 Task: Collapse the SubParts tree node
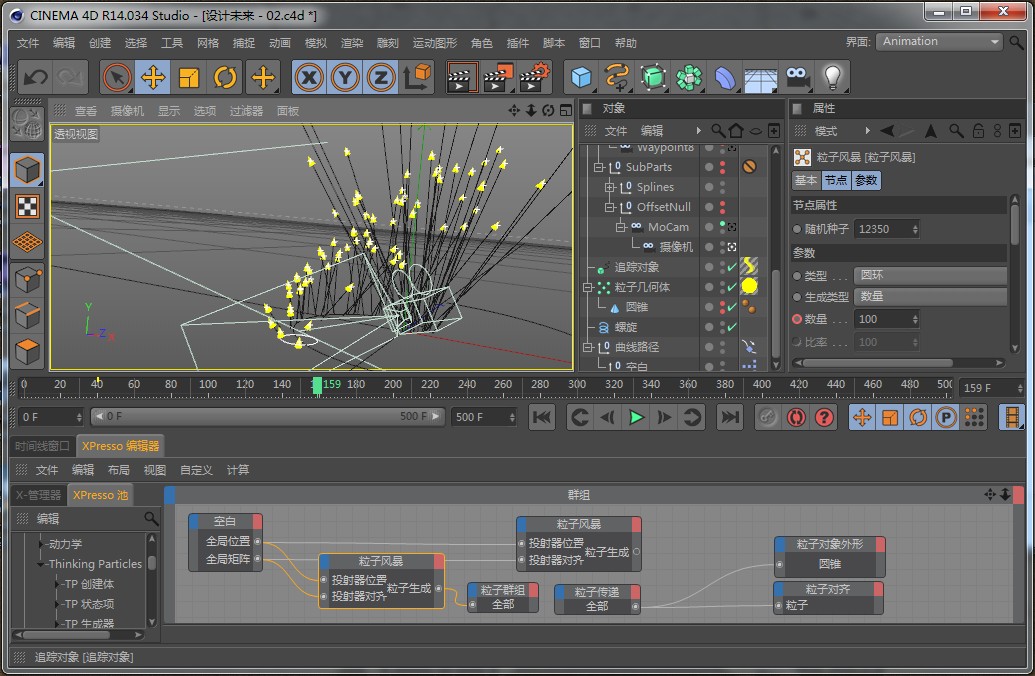coord(599,168)
